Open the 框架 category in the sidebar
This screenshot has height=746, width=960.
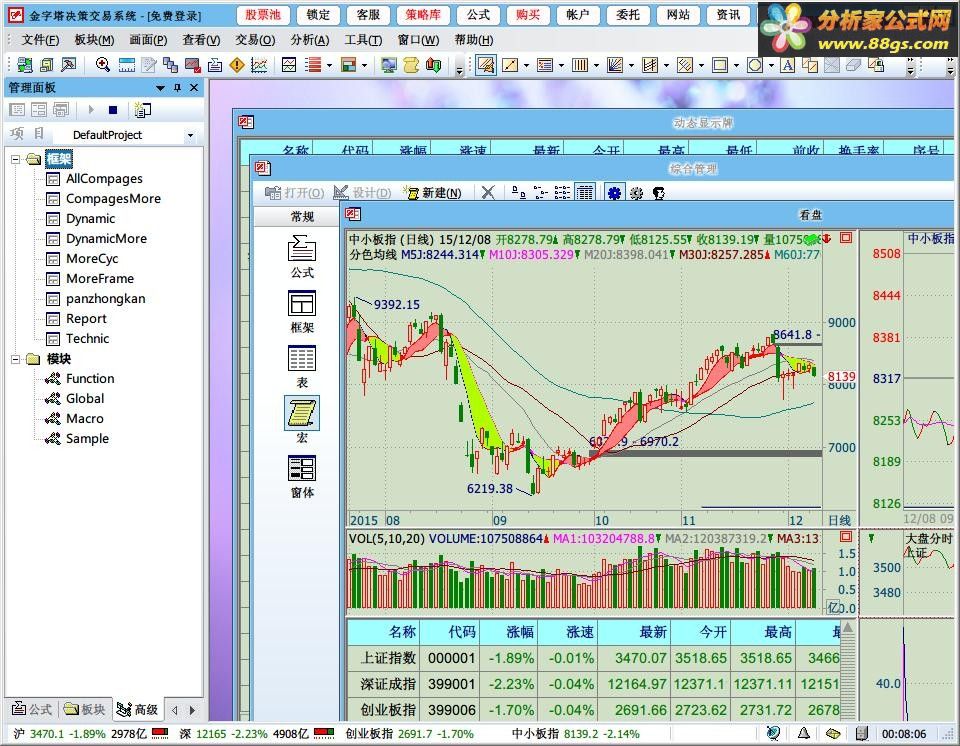click(302, 312)
